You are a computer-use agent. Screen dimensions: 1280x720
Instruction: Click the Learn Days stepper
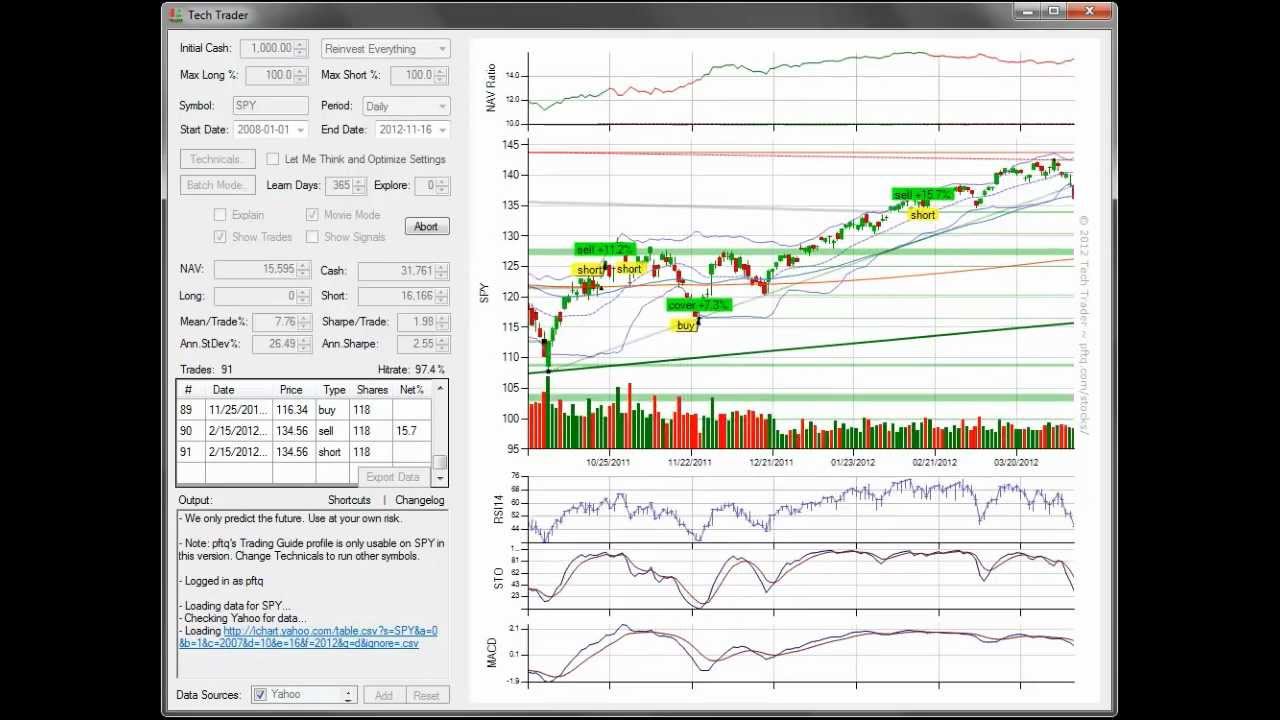[x=360, y=186]
